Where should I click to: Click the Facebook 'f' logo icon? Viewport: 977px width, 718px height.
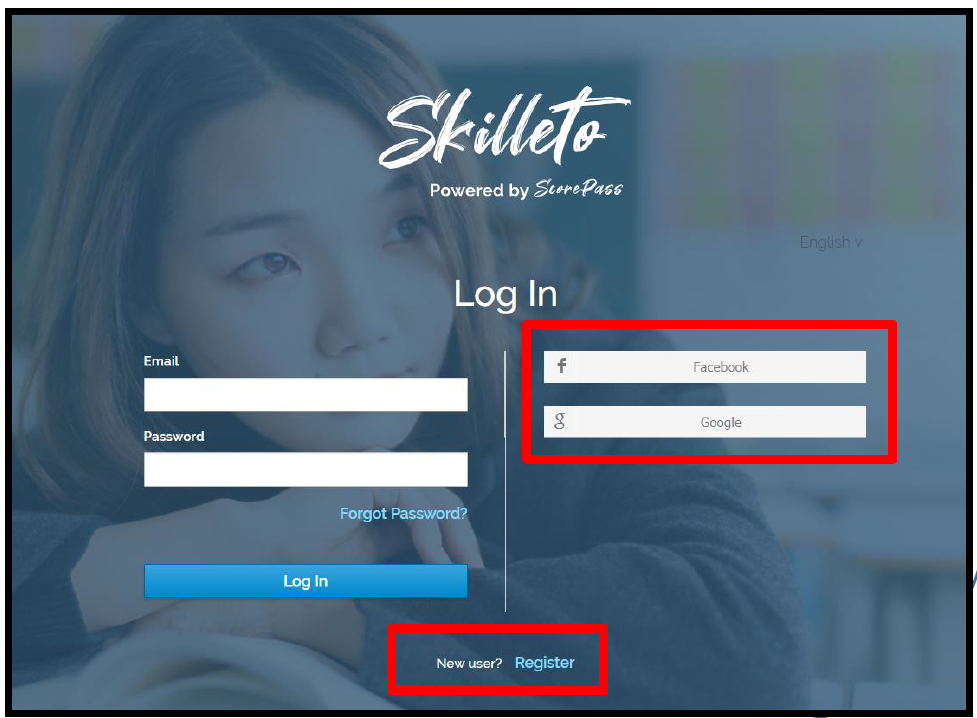[561, 366]
